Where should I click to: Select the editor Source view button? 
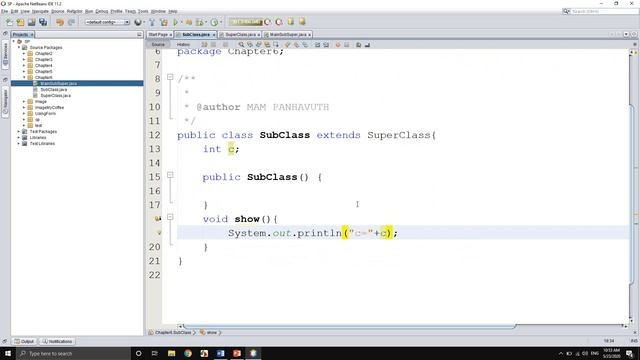click(x=158, y=44)
